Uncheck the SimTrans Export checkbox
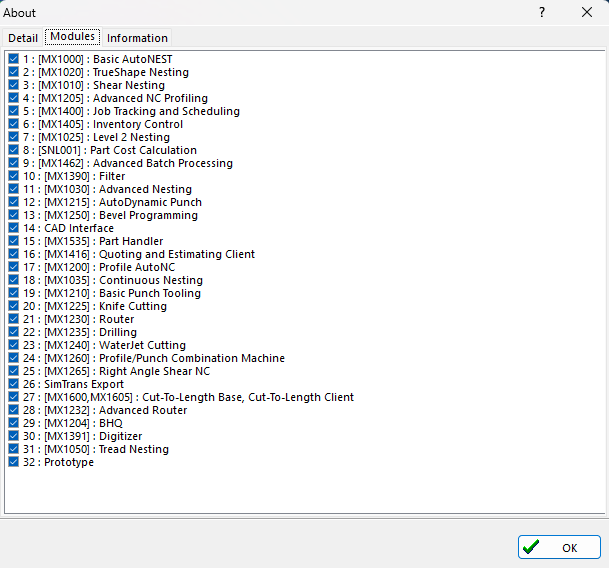The width and height of the screenshot is (609, 568). (13, 384)
